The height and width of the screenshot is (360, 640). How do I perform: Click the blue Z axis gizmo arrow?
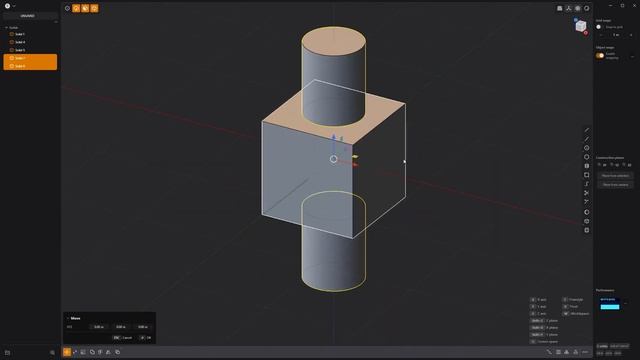click(x=333, y=137)
